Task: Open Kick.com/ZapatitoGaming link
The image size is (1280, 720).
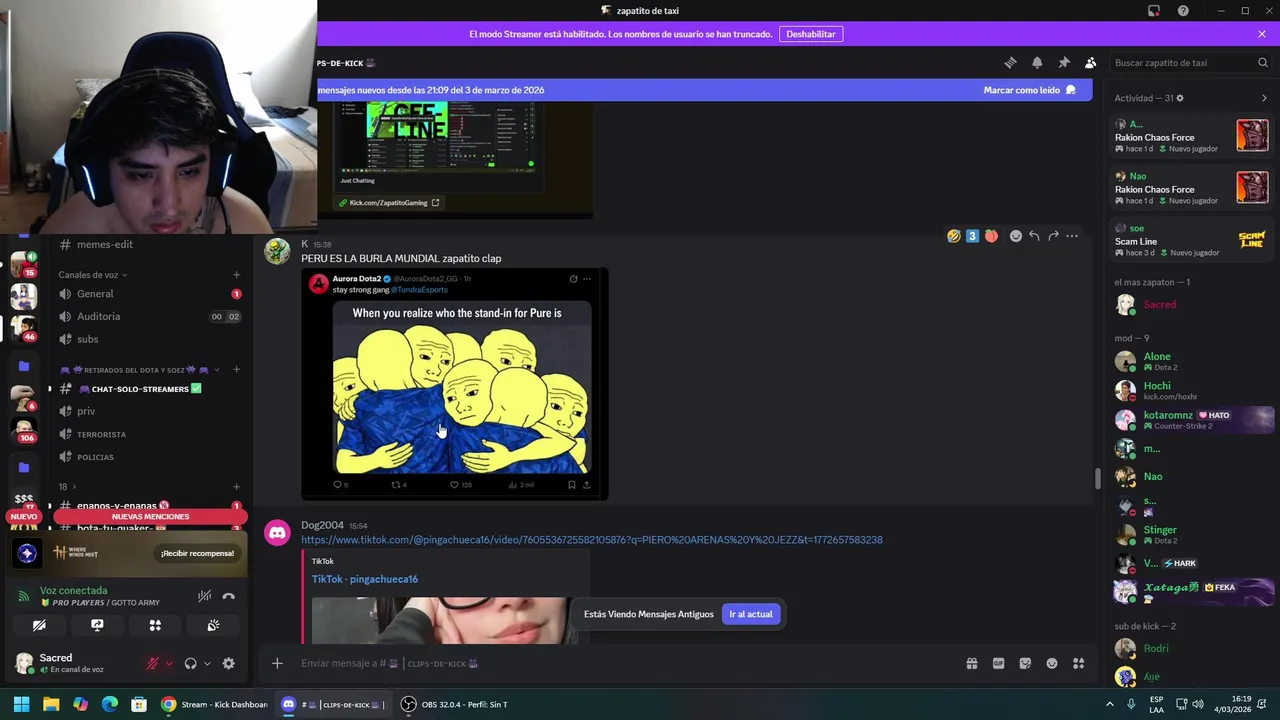Action: click(x=388, y=203)
